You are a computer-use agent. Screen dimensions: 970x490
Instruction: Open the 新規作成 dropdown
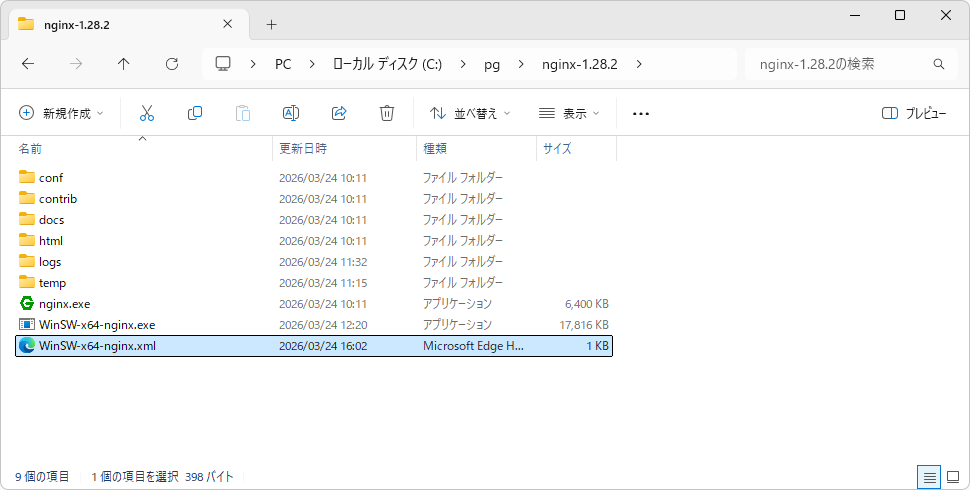pyautogui.click(x=61, y=113)
